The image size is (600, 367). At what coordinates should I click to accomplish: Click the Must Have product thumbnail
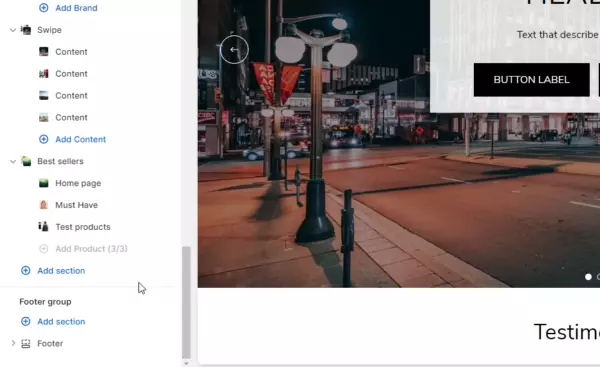tap(44, 205)
